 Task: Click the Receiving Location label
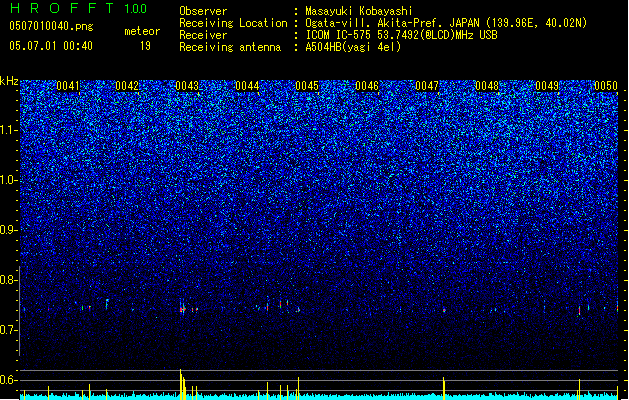pos(233,23)
